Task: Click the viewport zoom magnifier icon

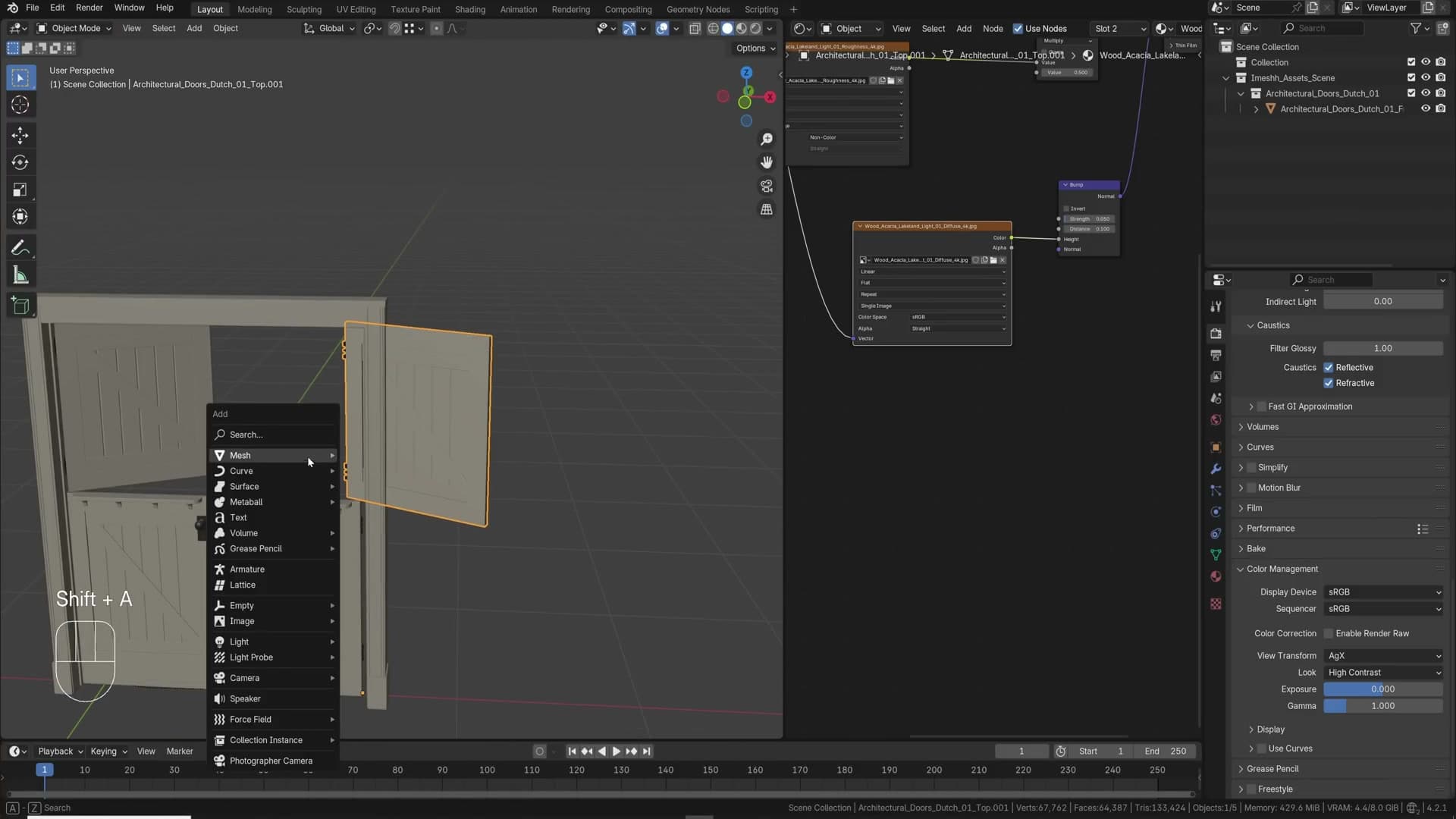Action: (767, 140)
